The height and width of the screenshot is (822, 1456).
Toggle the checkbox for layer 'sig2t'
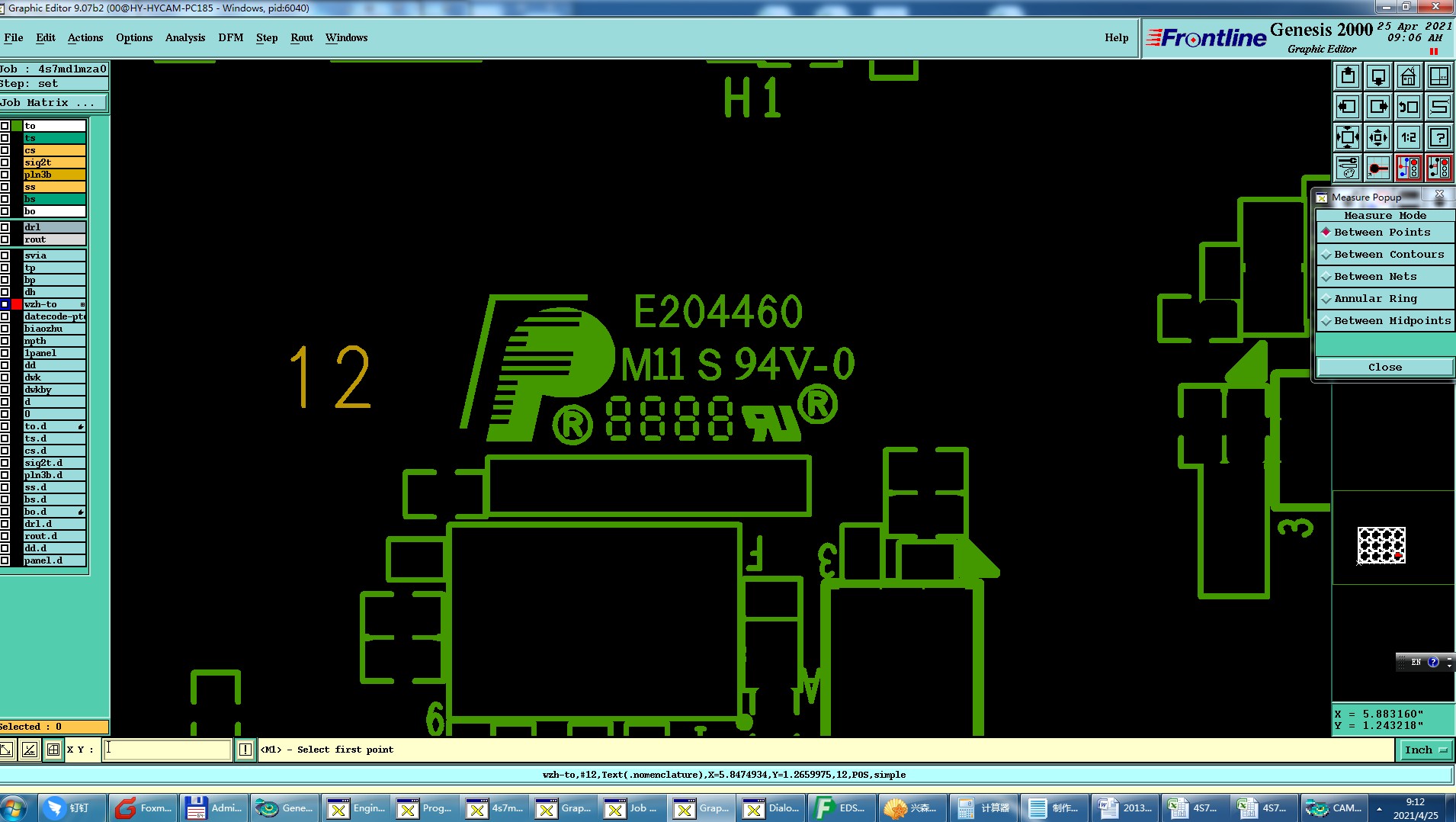(5, 162)
